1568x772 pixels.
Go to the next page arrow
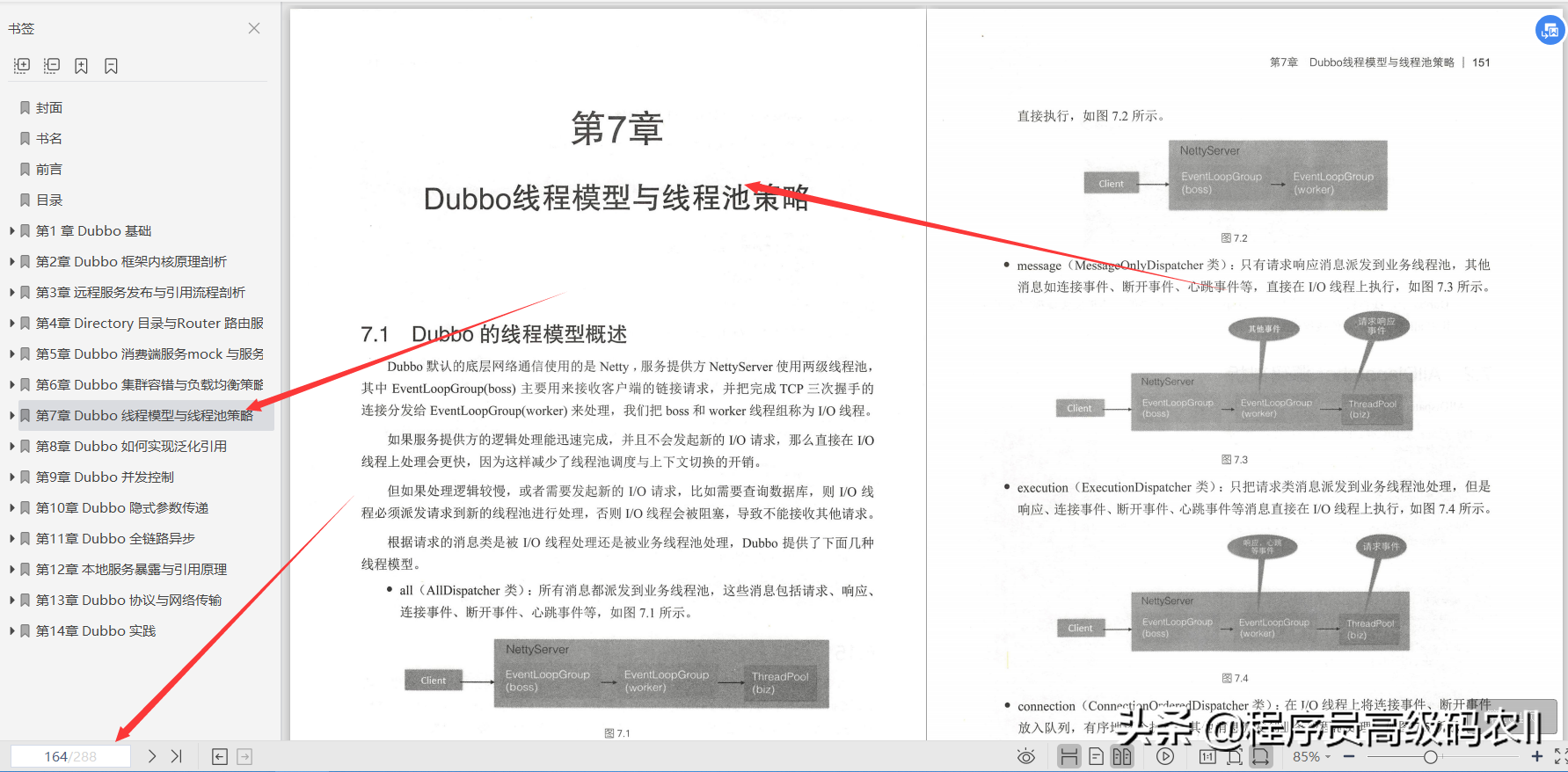pos(152,756)
